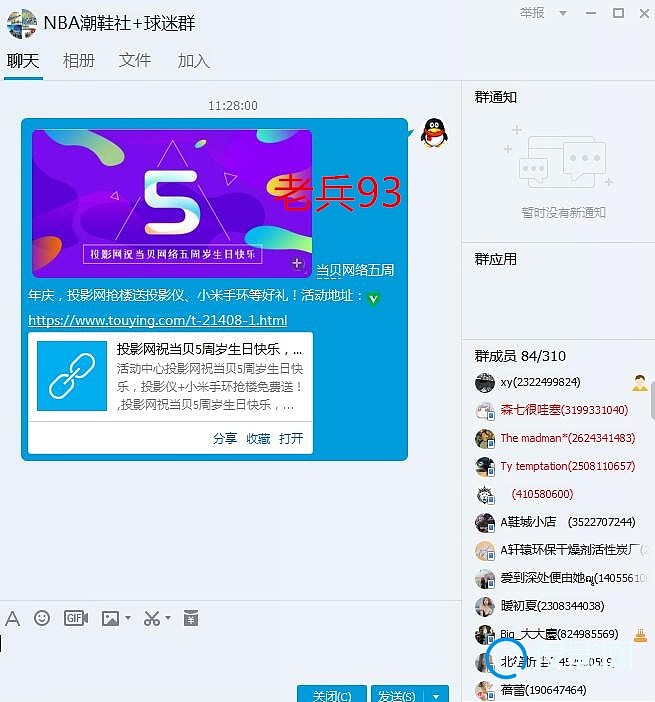This screenshot has height=702, width=655.
Task: Click the group avatar beside NBA潮鞋社
Action: (22, 23)
